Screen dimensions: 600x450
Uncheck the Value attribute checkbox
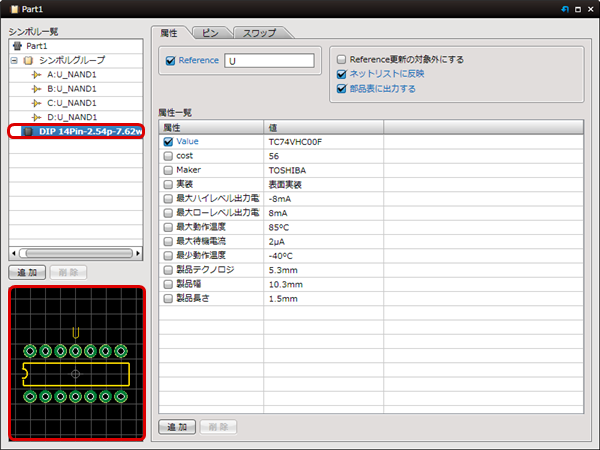[x=168, y=142]
